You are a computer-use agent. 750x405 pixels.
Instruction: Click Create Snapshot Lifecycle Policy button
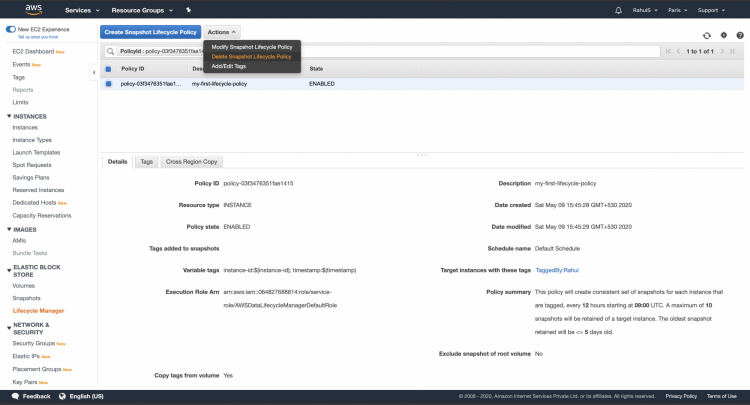click(150, 33)
